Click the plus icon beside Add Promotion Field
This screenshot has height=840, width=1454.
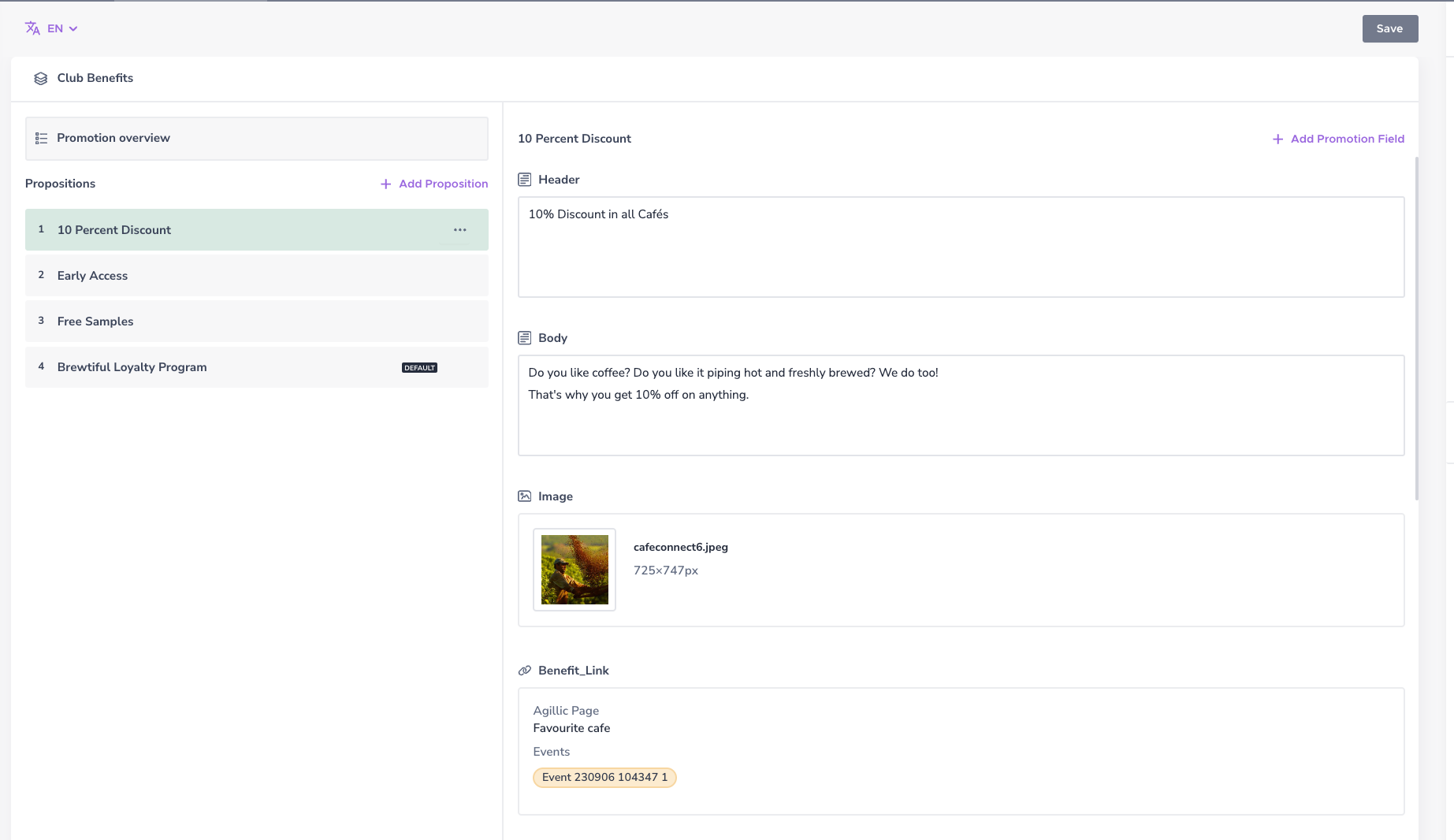[x=1277, y=139]
